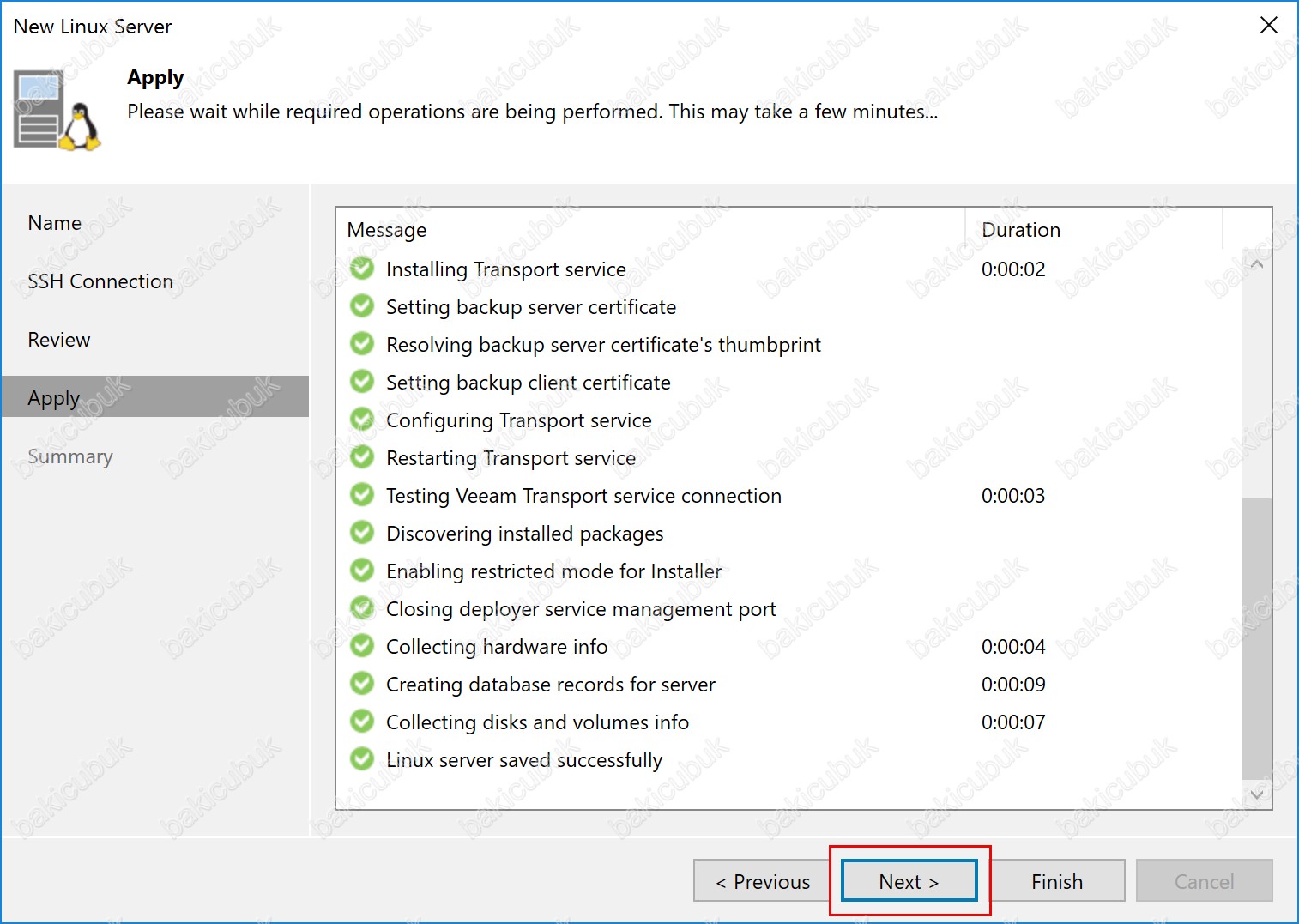The image size is (1299, 924).
Task: Select 'Setting backup client certificate' row text
Action: click(529, 383)
